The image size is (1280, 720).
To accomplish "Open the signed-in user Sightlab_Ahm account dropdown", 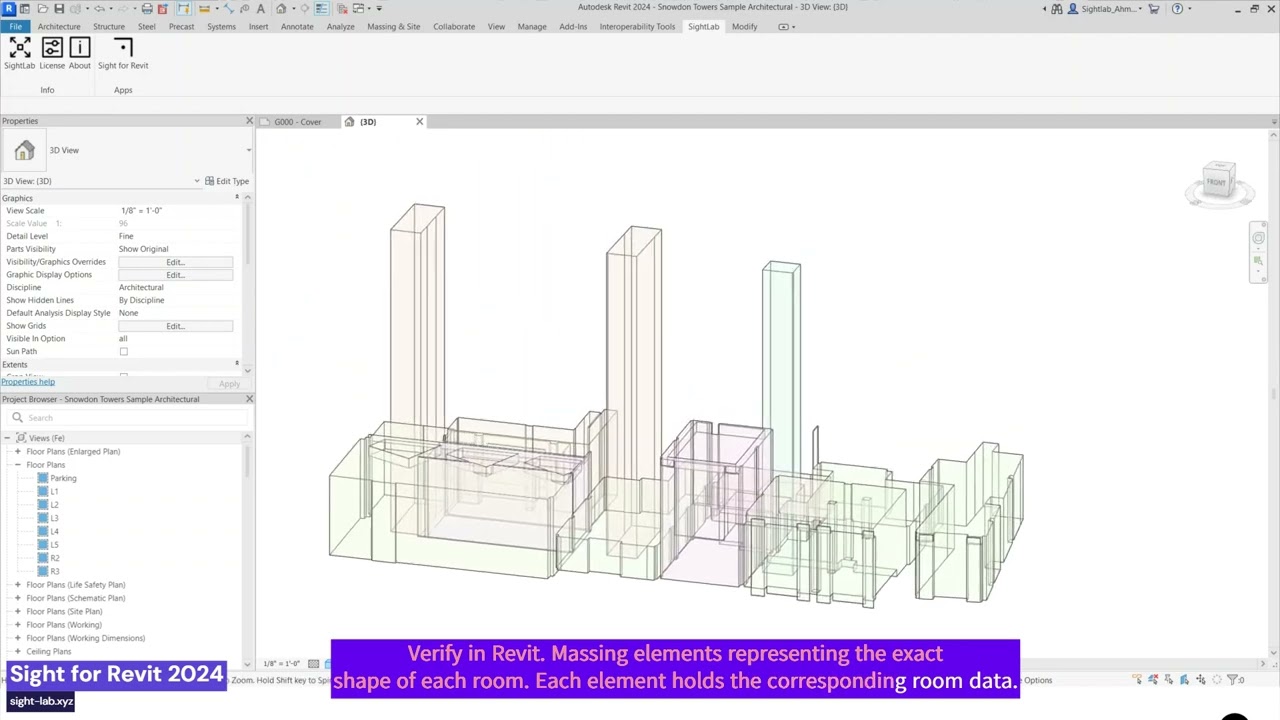I will point(1105,8).
